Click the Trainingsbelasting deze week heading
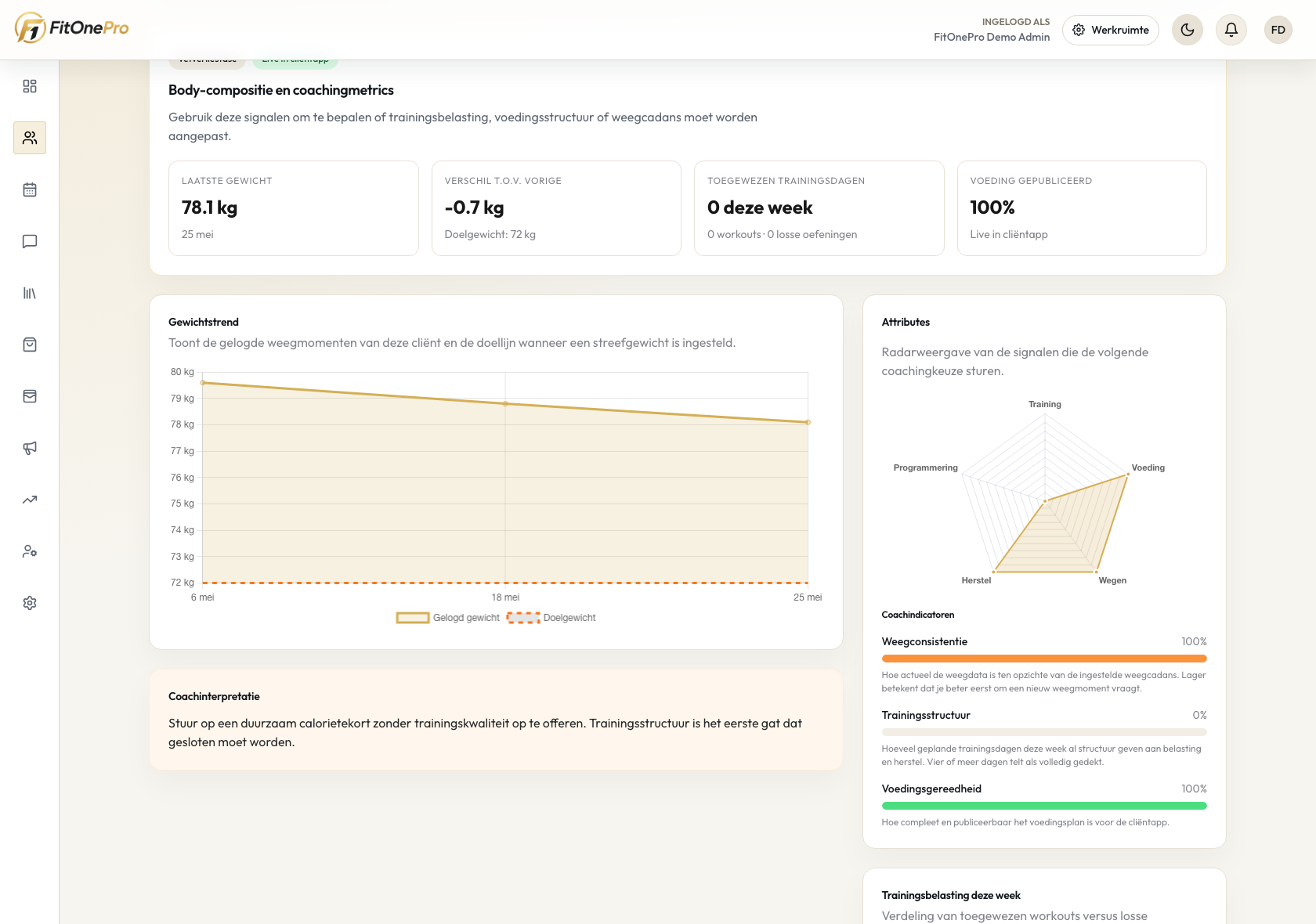1316x924 pixels. 951,895
